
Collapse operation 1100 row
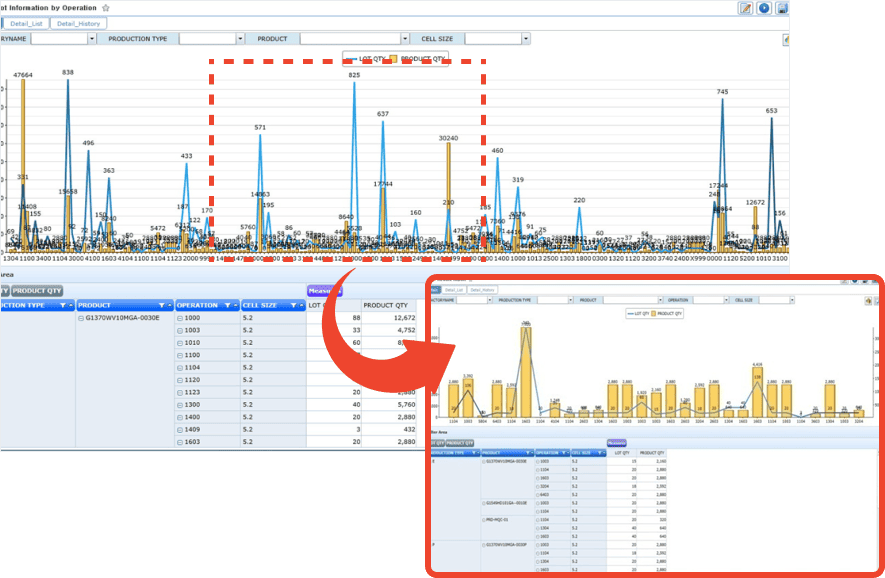pyautogui.click(x=180, y=356)
